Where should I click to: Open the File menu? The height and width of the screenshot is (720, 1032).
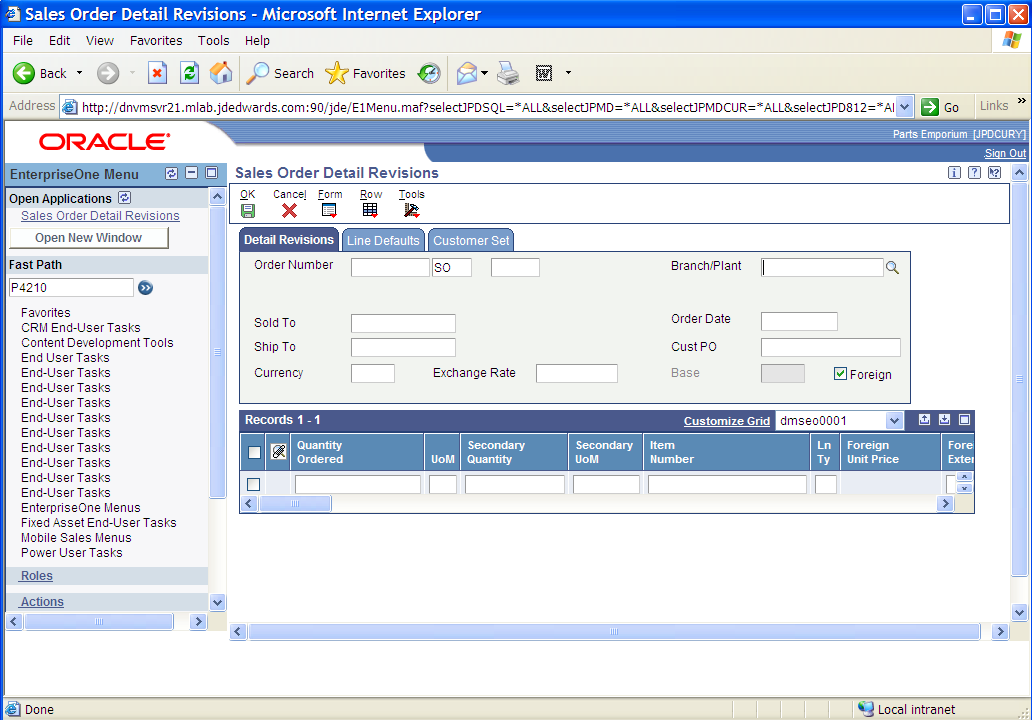point(23,41)
